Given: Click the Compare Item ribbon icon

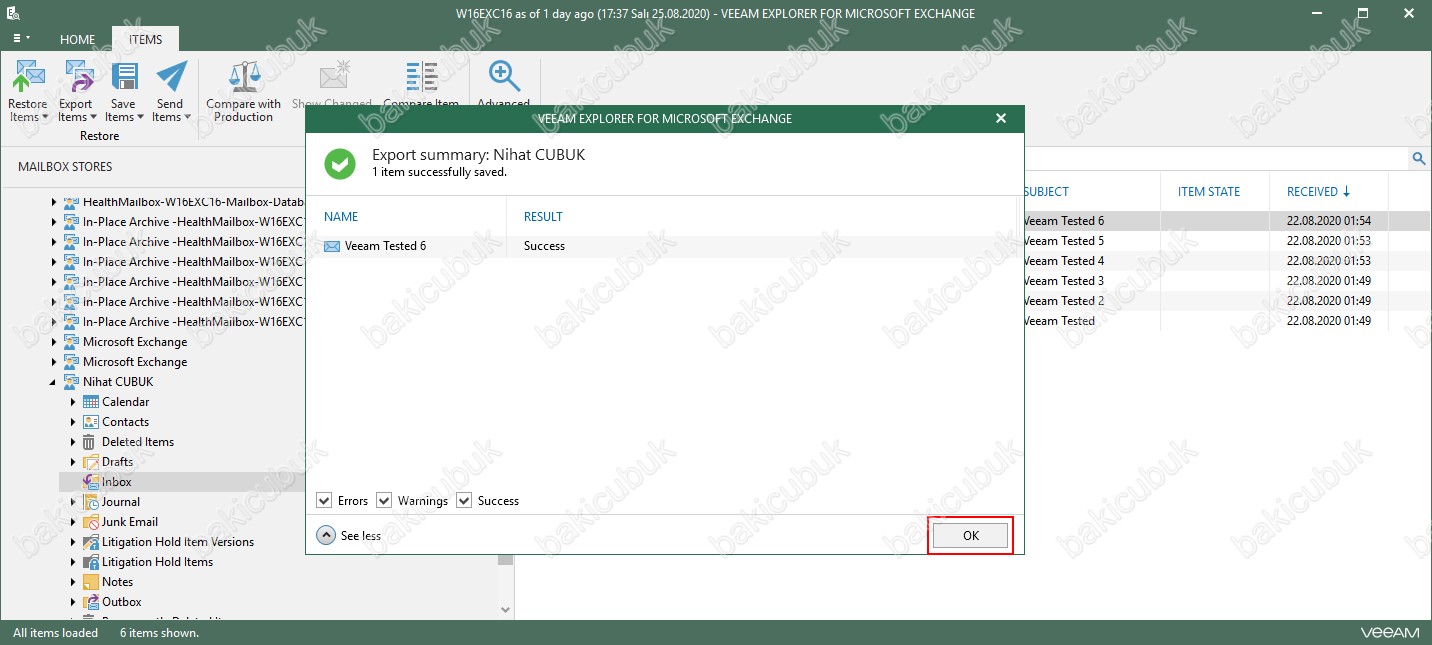Looking at the screenshot, I should [421, 77].
